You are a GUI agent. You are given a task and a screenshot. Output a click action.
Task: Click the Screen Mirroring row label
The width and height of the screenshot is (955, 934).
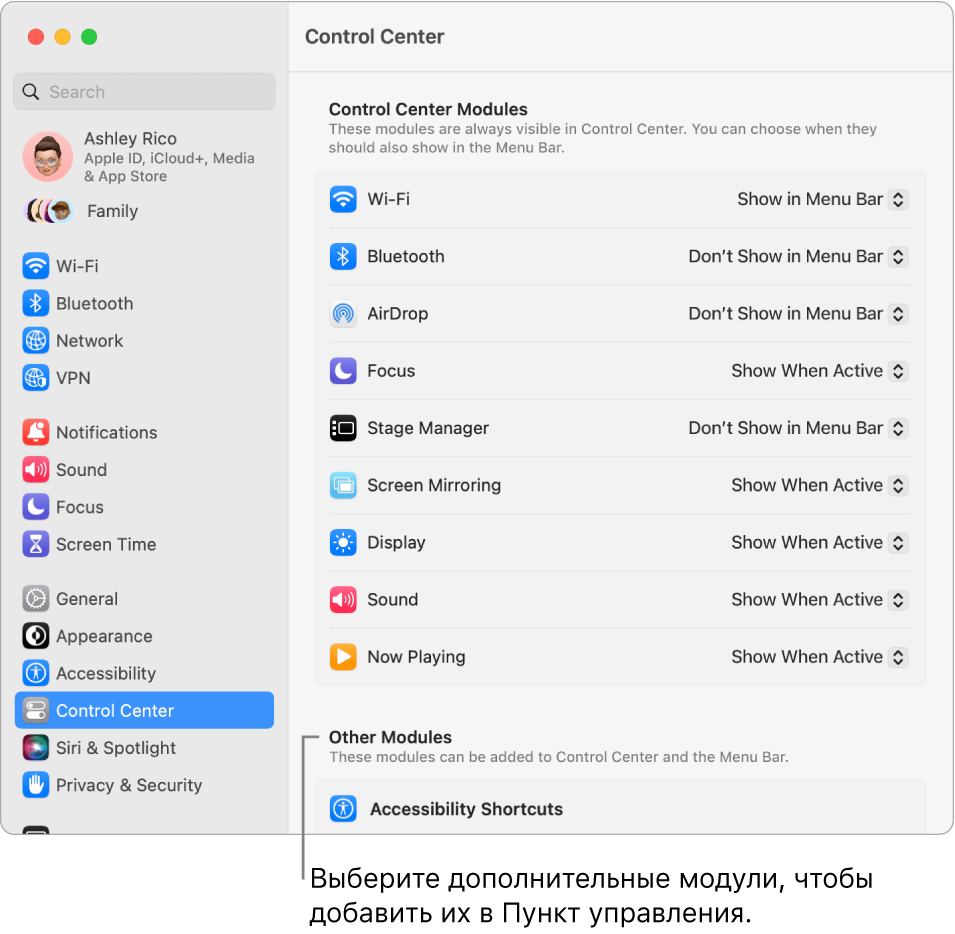[434, 485]
